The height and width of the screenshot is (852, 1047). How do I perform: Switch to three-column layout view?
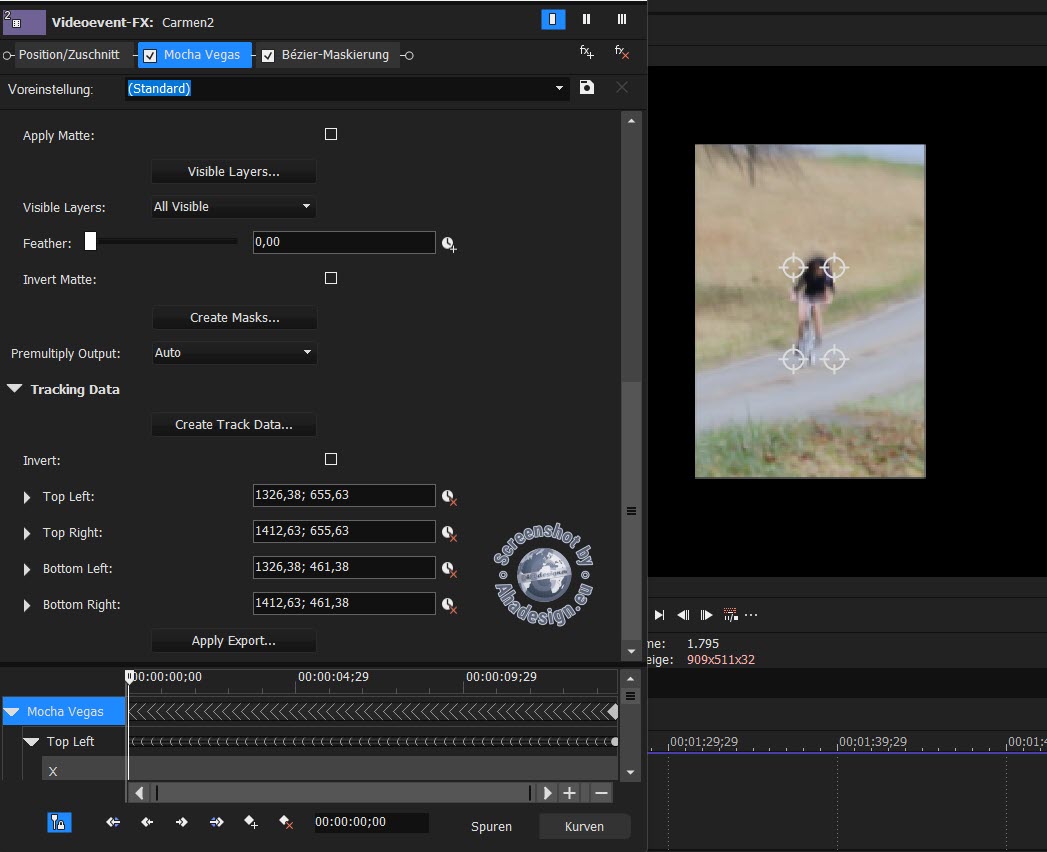pos(622,19)
